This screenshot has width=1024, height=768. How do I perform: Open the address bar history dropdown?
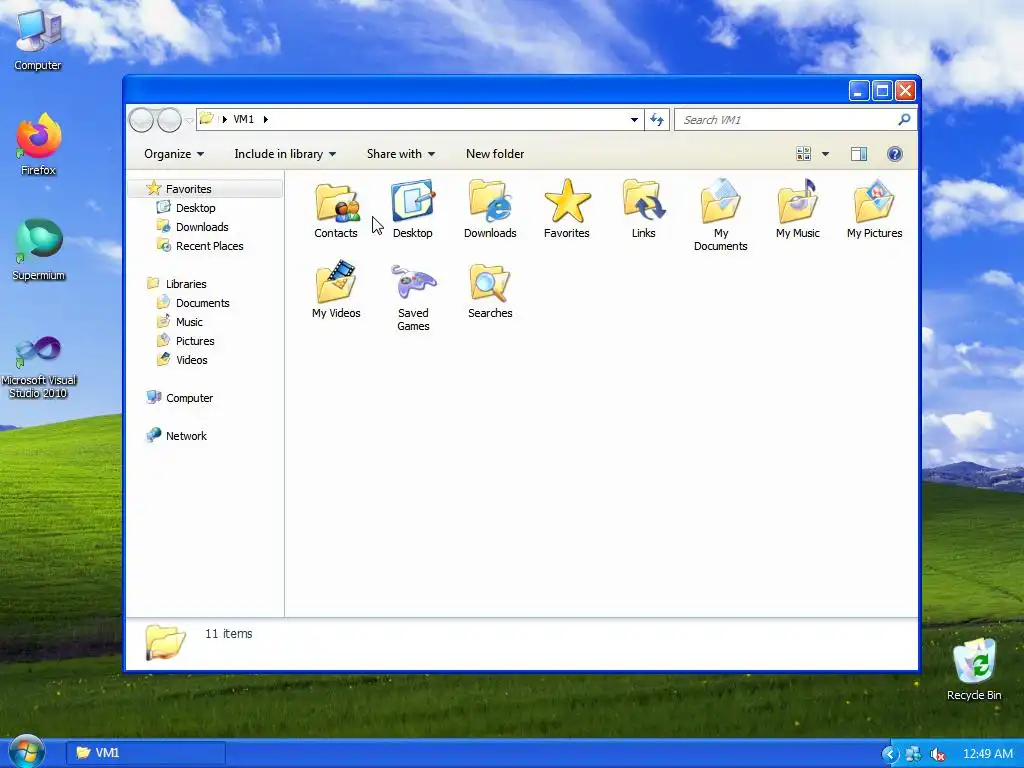coord(634,120)
